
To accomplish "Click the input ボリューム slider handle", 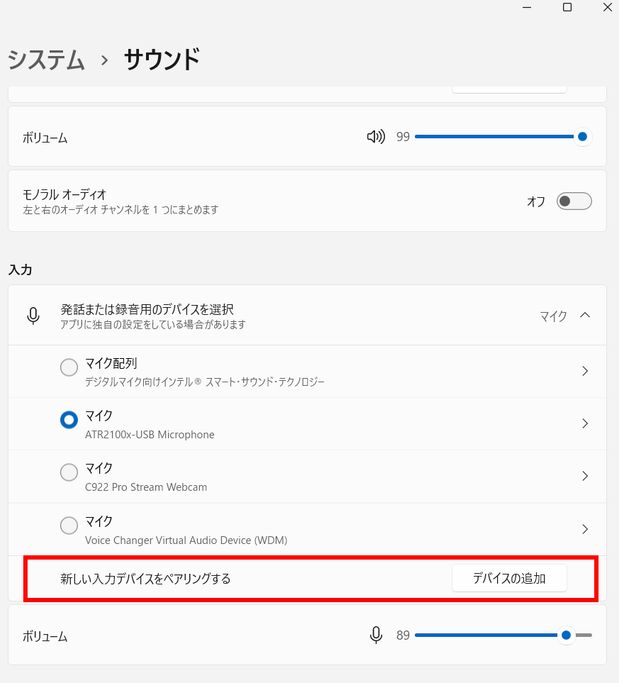I will [x=566, y=635].
